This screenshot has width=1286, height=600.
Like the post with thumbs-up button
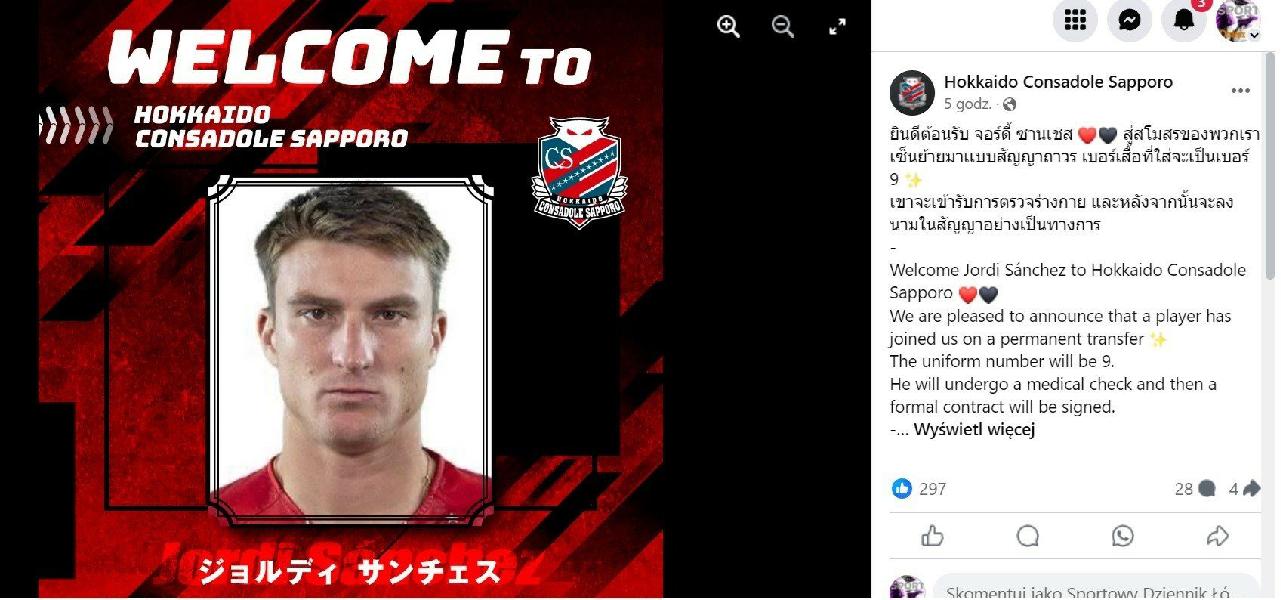coord(933,536)
